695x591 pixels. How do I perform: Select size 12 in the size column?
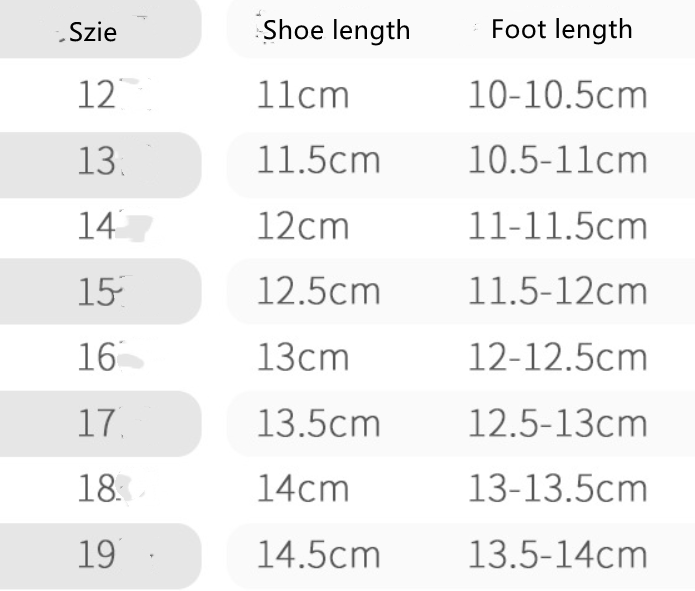pyautogui.click(x=98, y=95)
